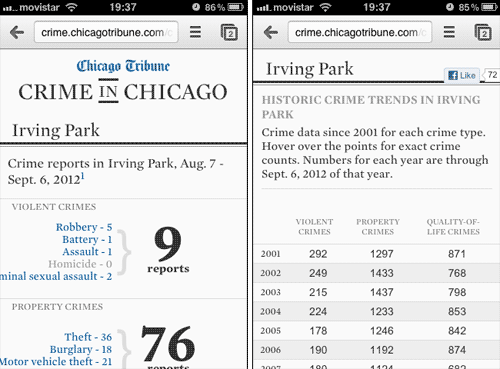Select the 2004 row year label
Screen dimensions: 500x369
point(271,311)
